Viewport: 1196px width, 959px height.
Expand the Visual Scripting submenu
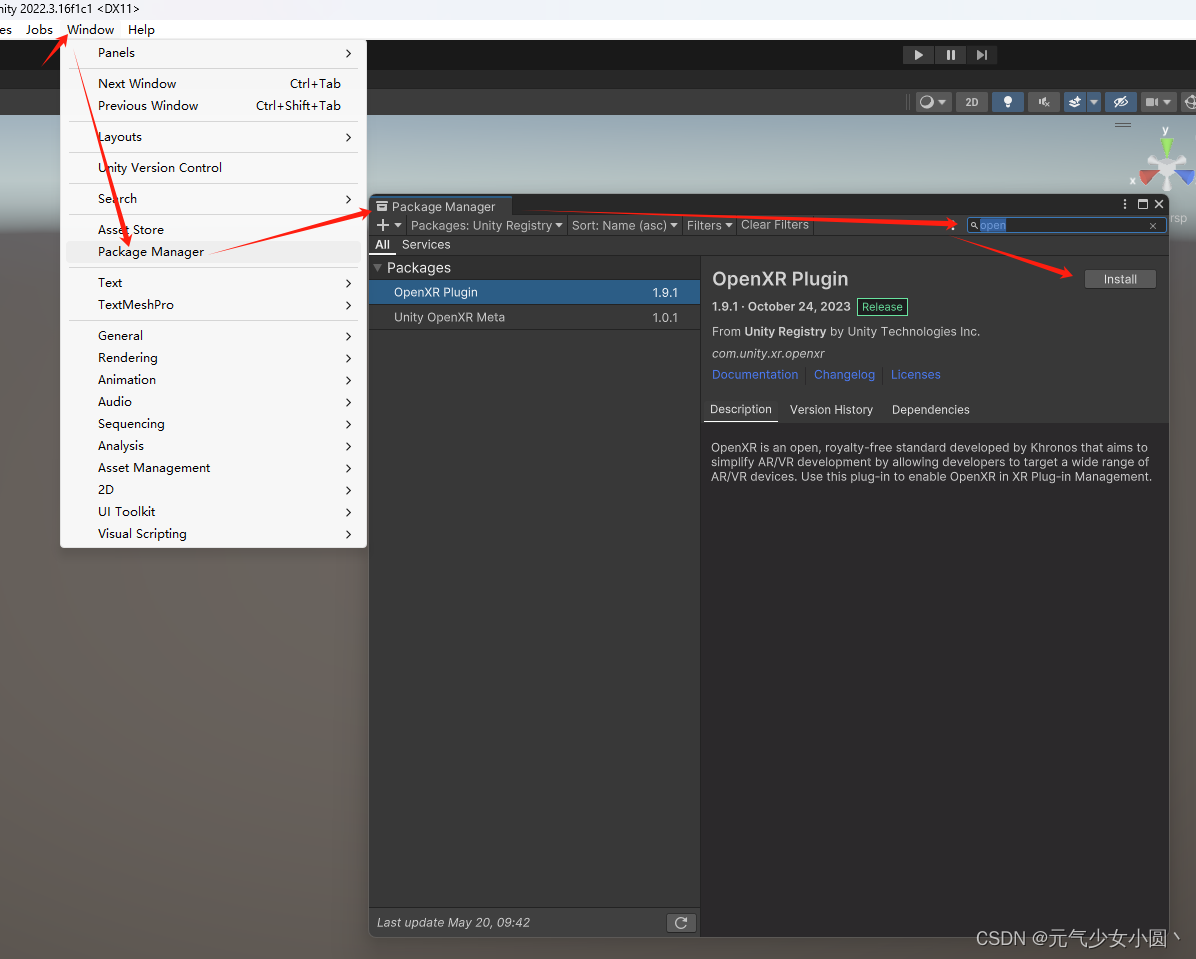point(214,534)
